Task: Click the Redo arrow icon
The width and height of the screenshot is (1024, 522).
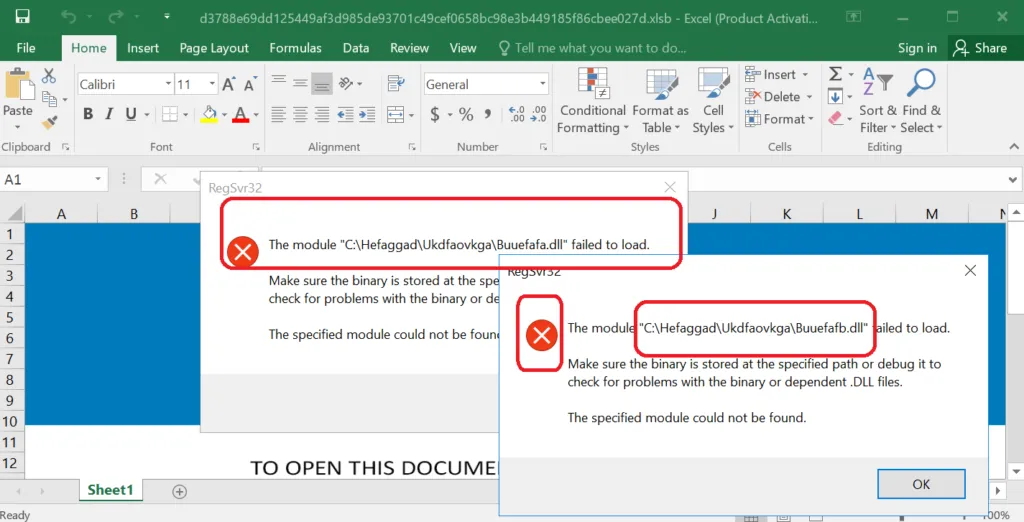Action: tap(116, 16)
